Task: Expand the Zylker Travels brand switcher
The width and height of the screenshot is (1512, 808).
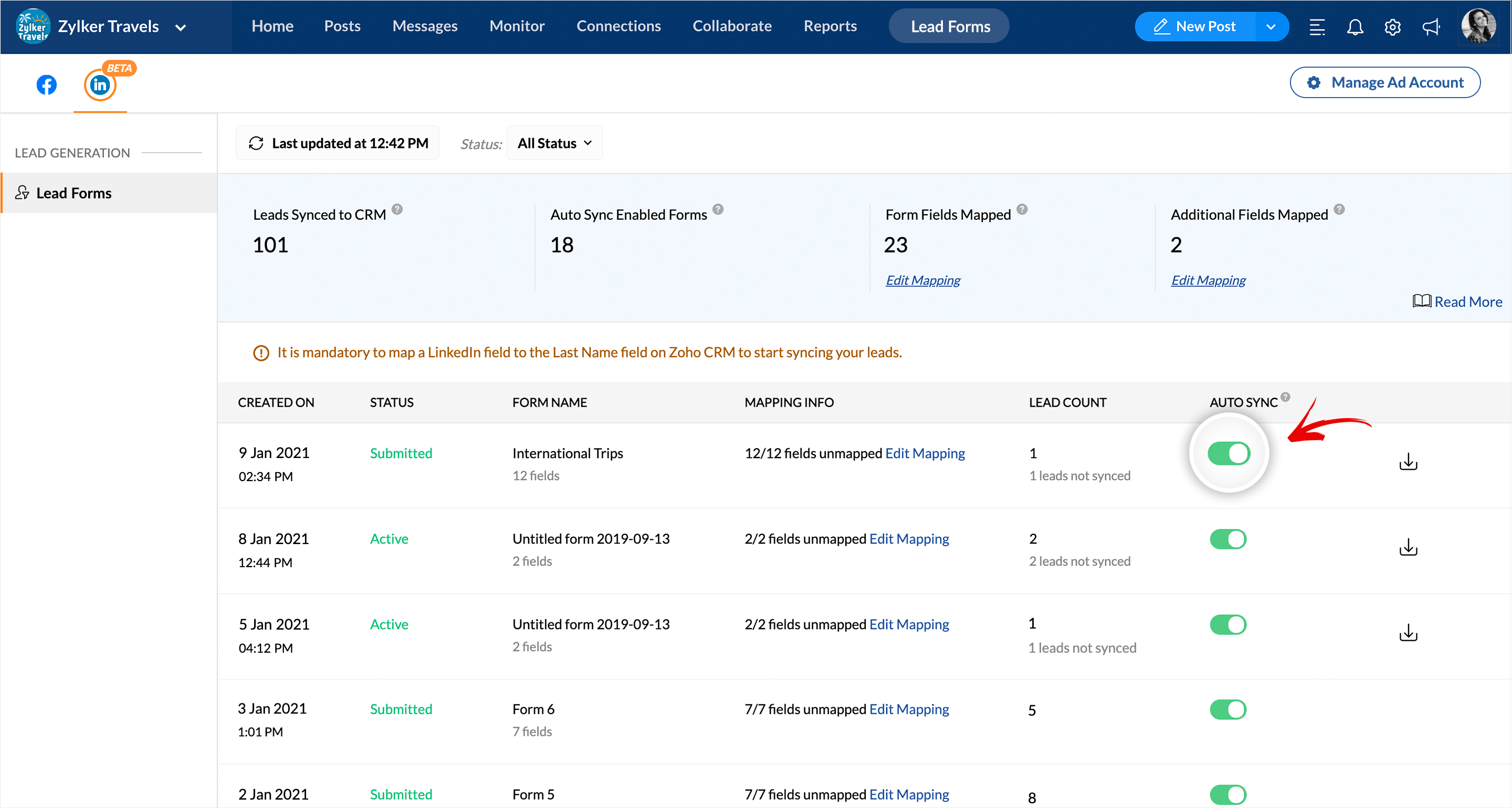Action: click(x=181, y=27)
